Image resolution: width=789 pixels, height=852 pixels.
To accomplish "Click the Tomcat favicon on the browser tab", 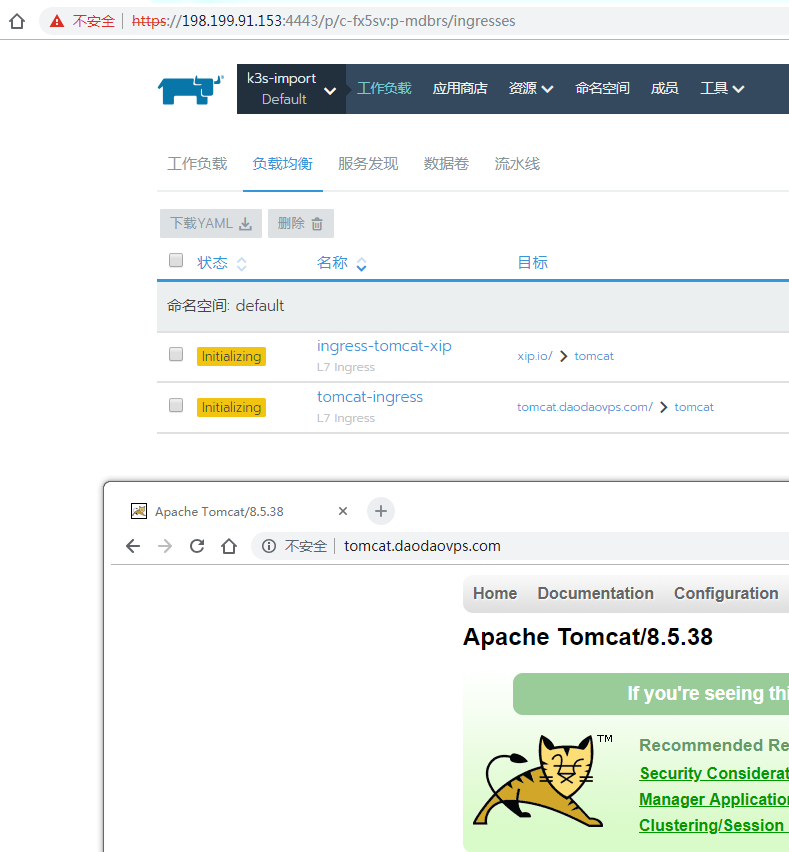I will [139, 511].
